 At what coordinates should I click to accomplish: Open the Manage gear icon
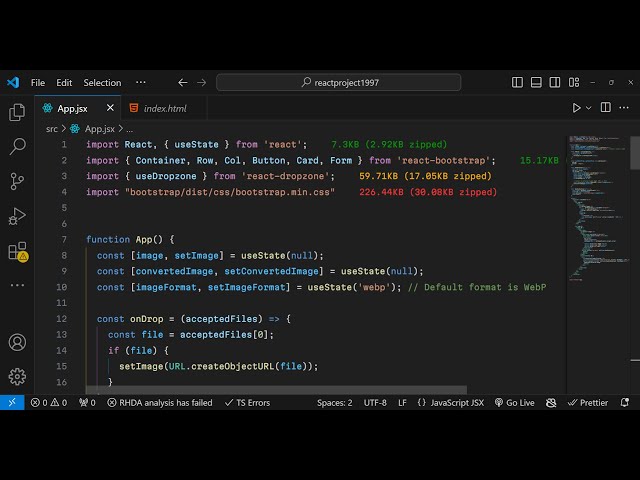(x=17, y=376)
